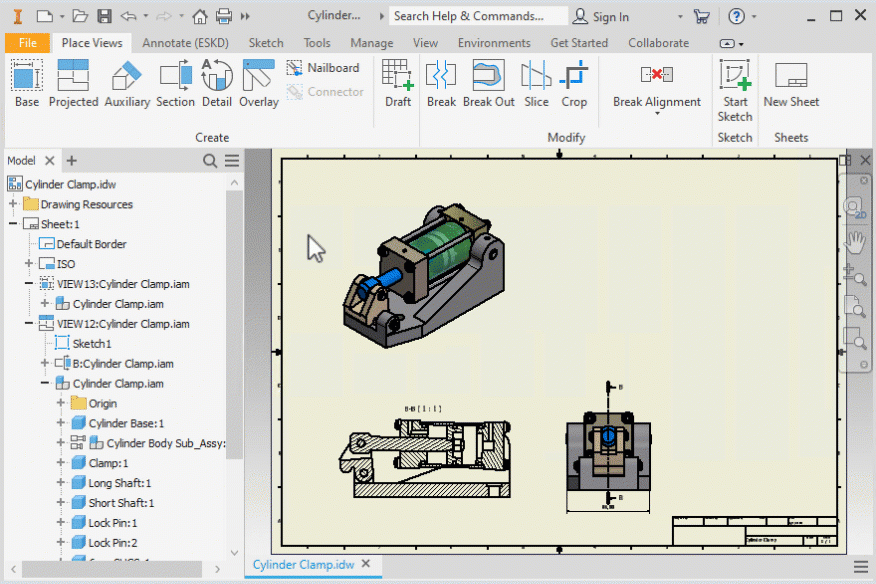Create a New Sheet

pyautogui.click(x=791, y=82)
